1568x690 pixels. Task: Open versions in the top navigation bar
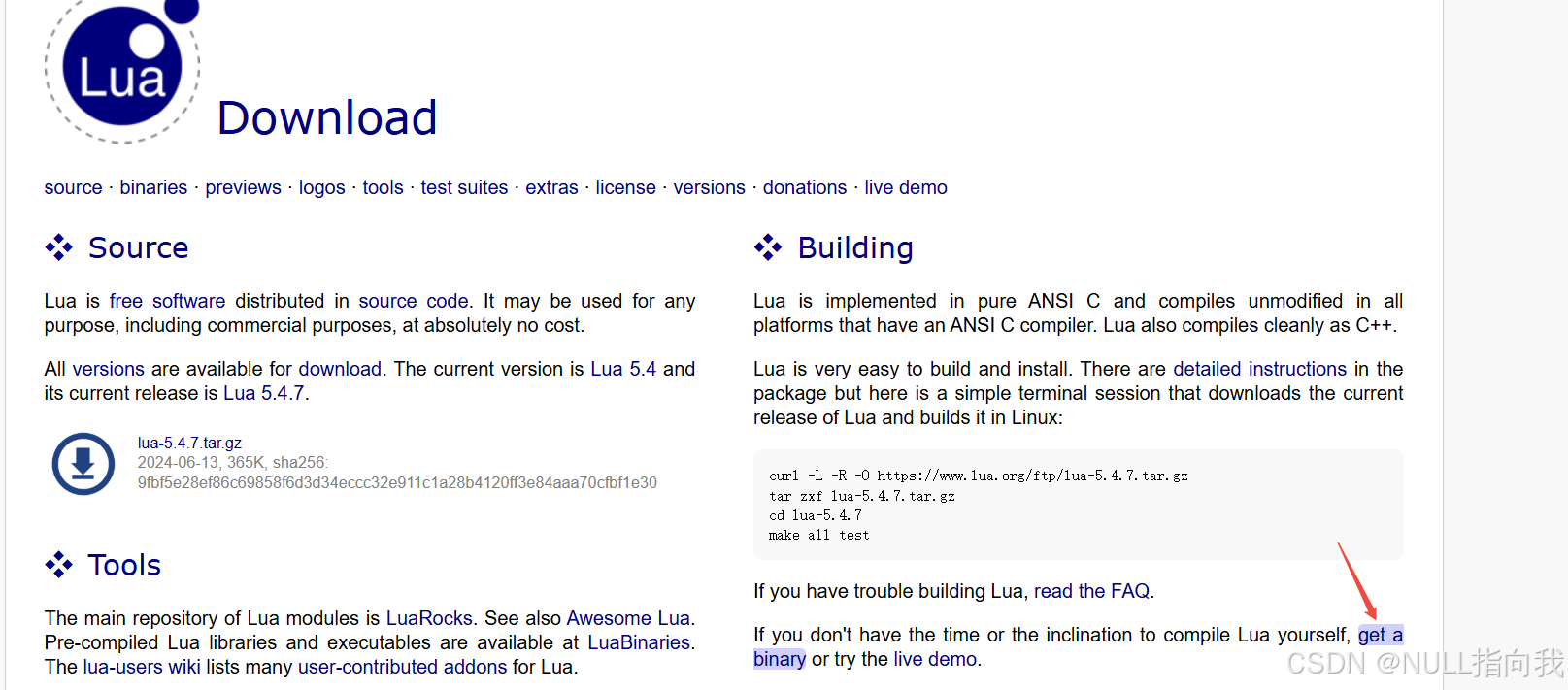point(709,187)
